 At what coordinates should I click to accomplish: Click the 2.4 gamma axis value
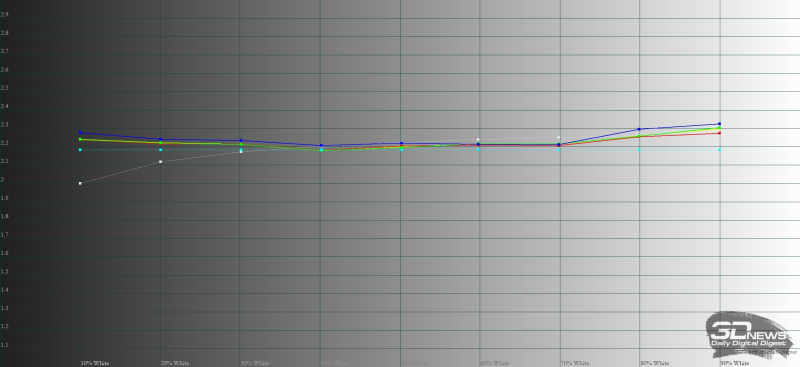click(x=4, y=107)
